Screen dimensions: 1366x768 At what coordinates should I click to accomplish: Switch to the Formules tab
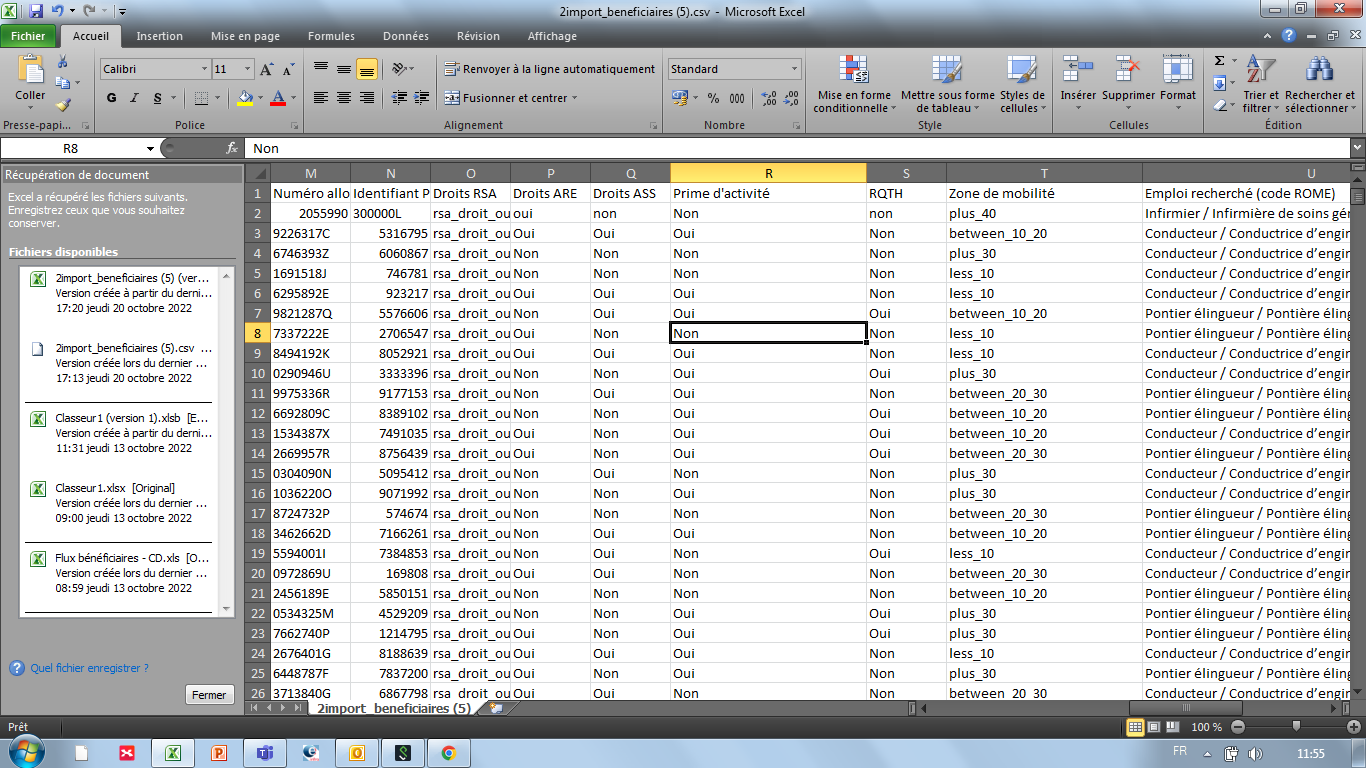pyautogui.click(x=331, y=36)
